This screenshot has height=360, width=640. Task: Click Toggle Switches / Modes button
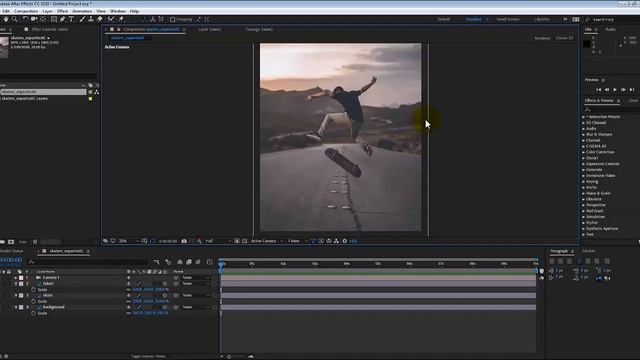click(148, 356)
